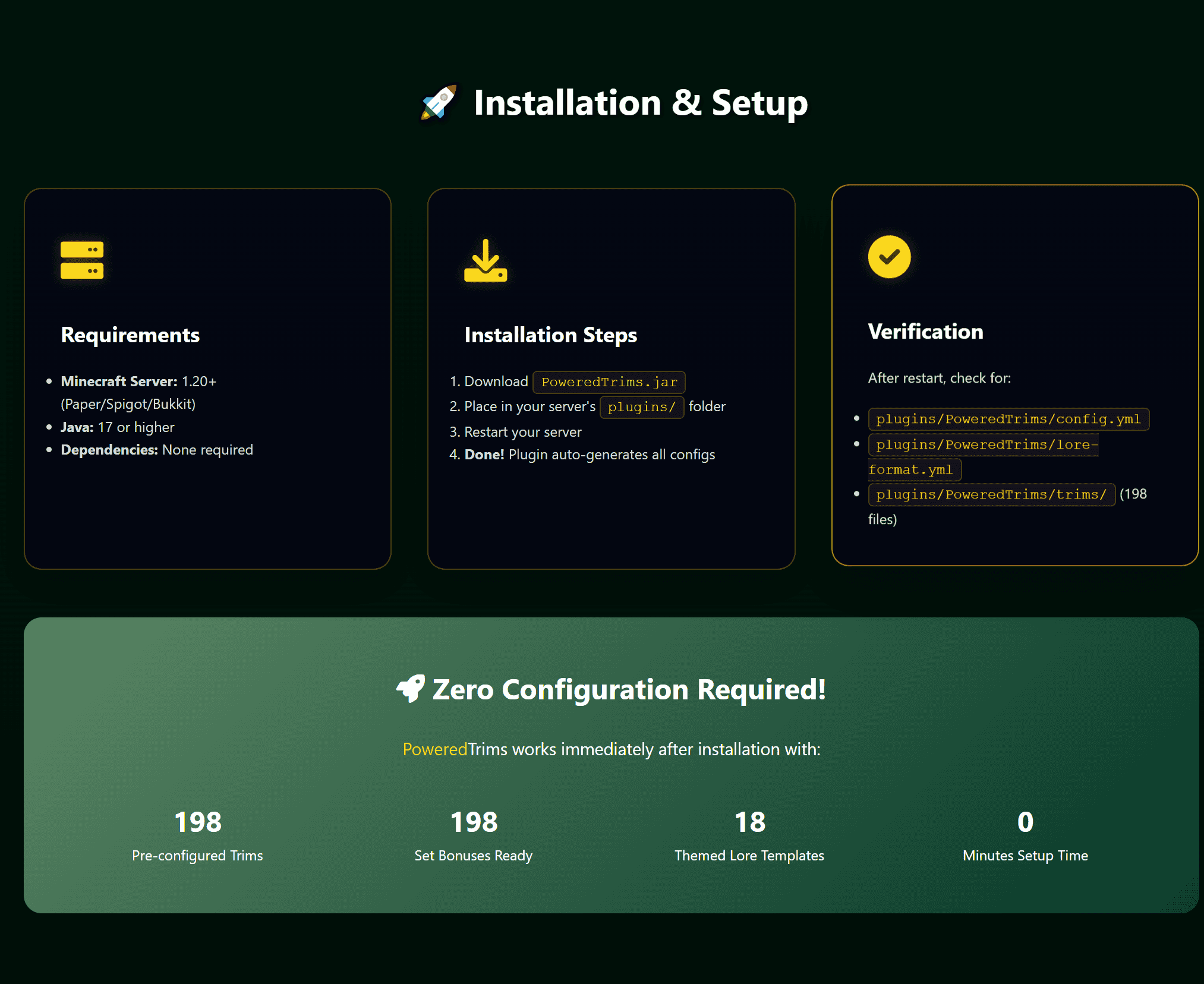Click the yellow Powered text in the tagline
Image resolution: width=1204 pixels, height=984 pixels.
[x=434, y=749]
